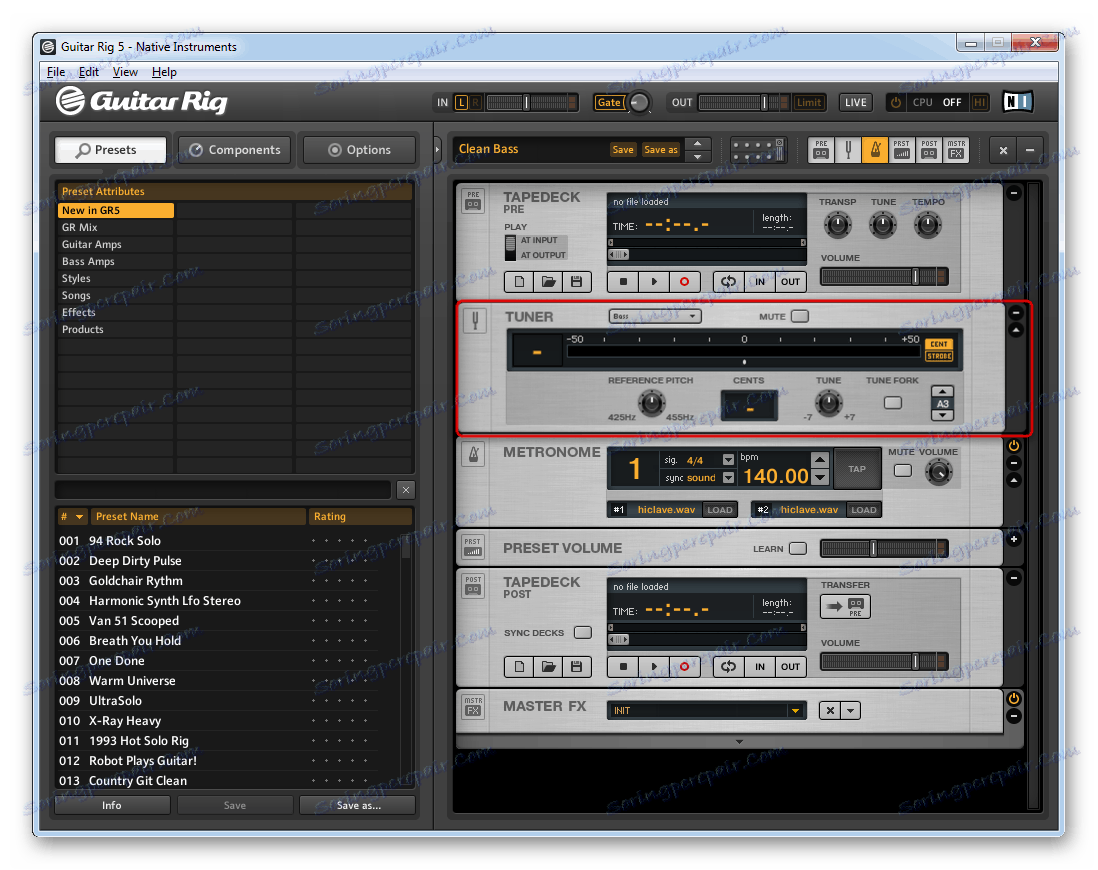Save file in Tapedeck Pre
Viewport: 1098px width, 870px height.
(x=576, y=282)
